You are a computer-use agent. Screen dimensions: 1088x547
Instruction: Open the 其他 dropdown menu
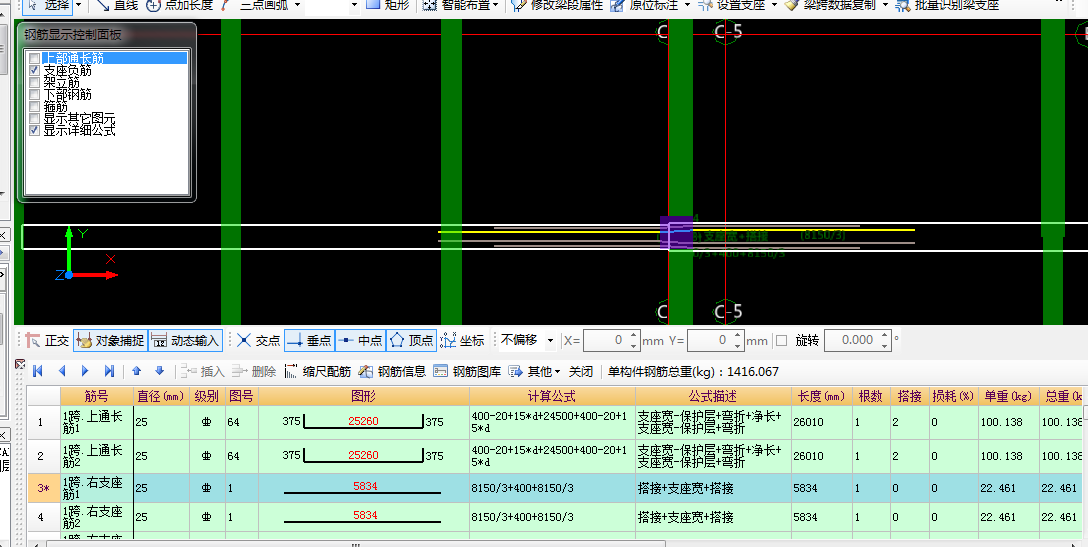coord(534,371)
